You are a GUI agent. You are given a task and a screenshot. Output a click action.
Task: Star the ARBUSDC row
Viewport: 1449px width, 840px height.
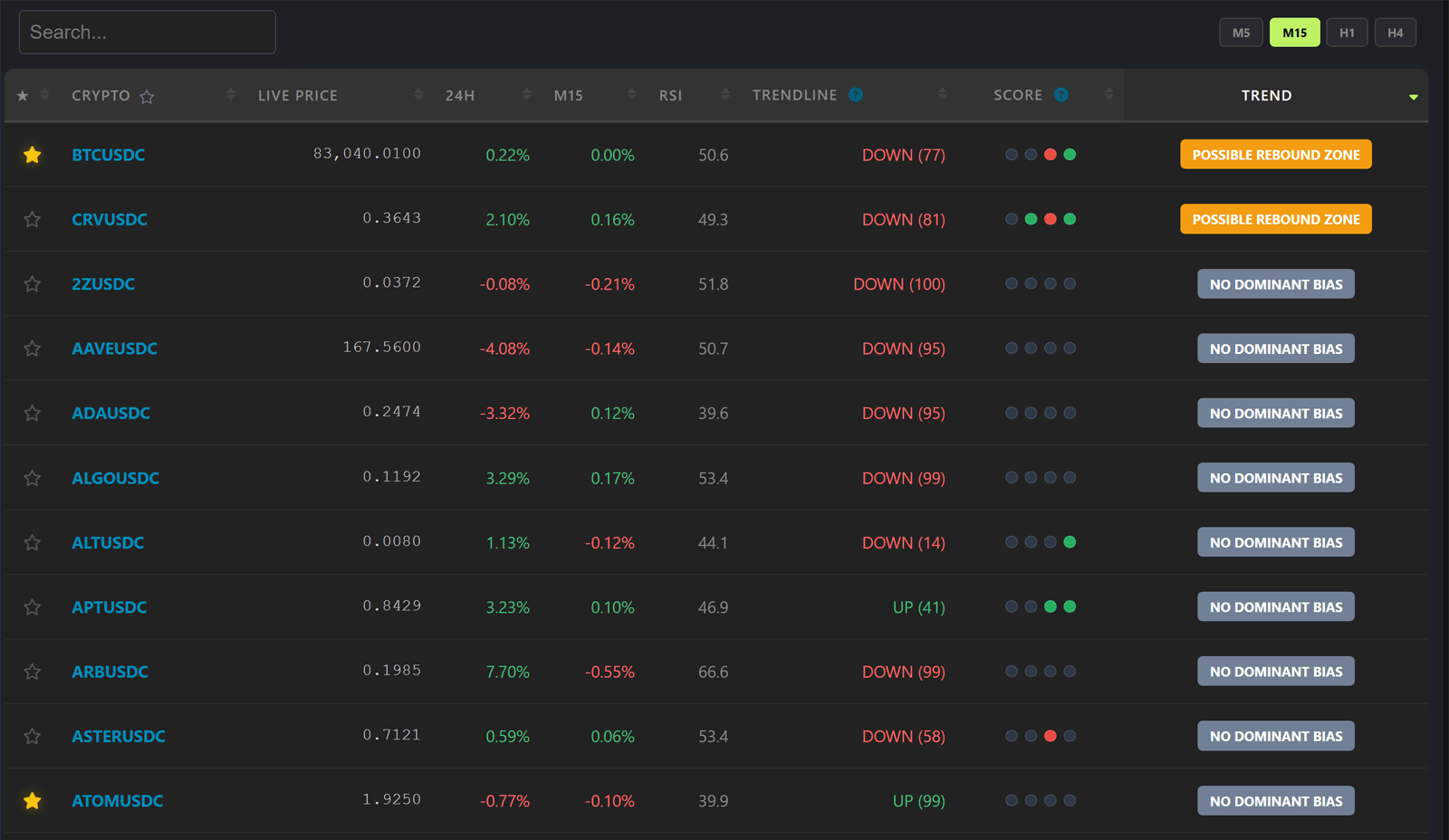(x=33, y=672)
